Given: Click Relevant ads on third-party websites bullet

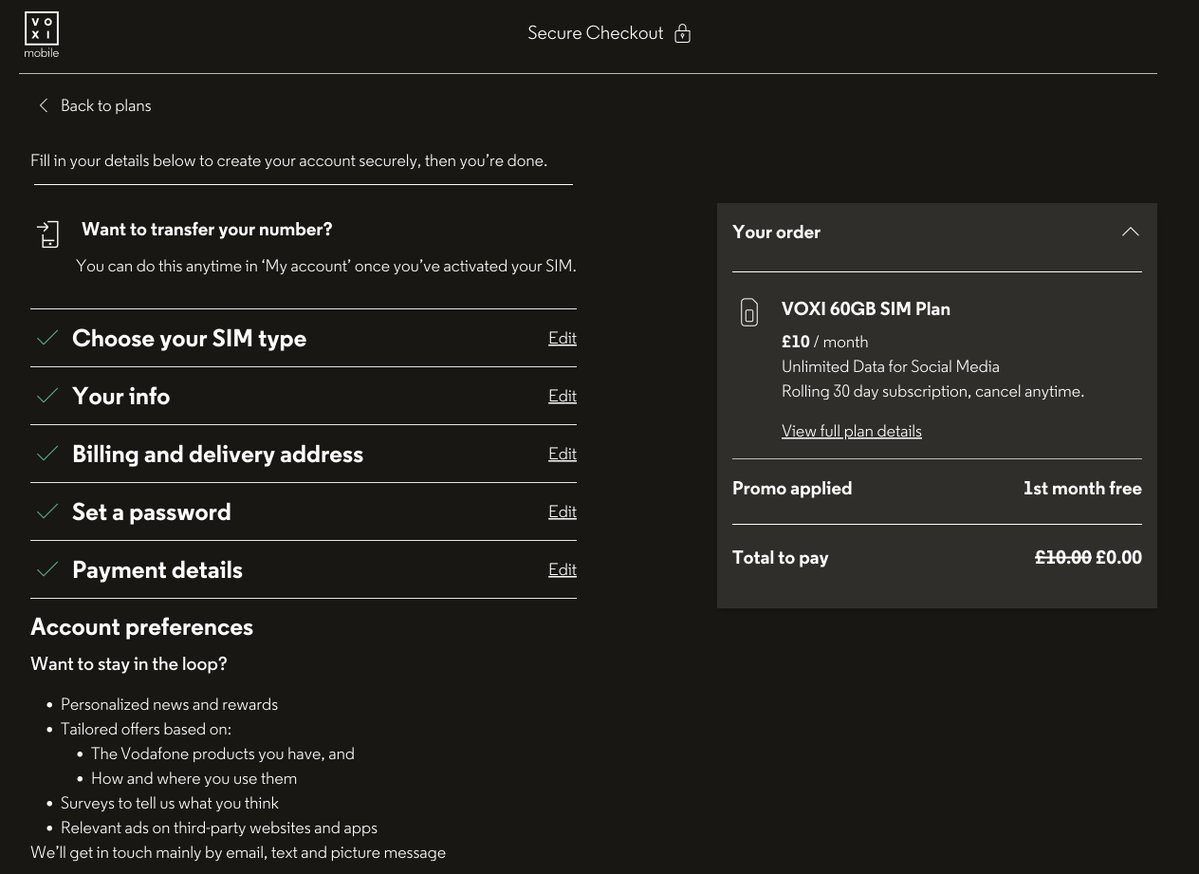Looking at the screenshot, I should coord(219,827).
